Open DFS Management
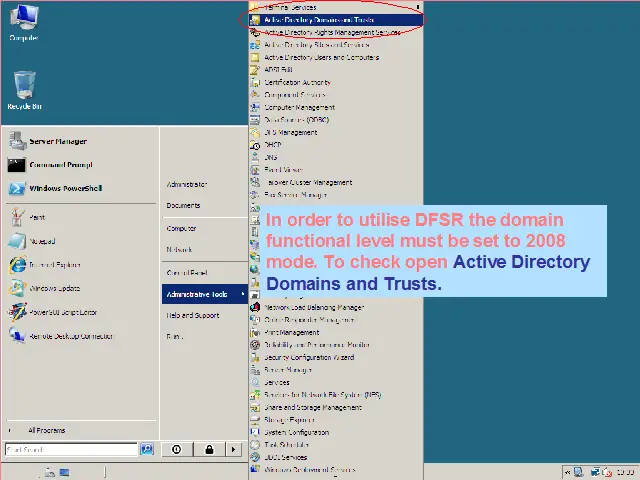Screen dimensions: 640x480 (336, 132)
